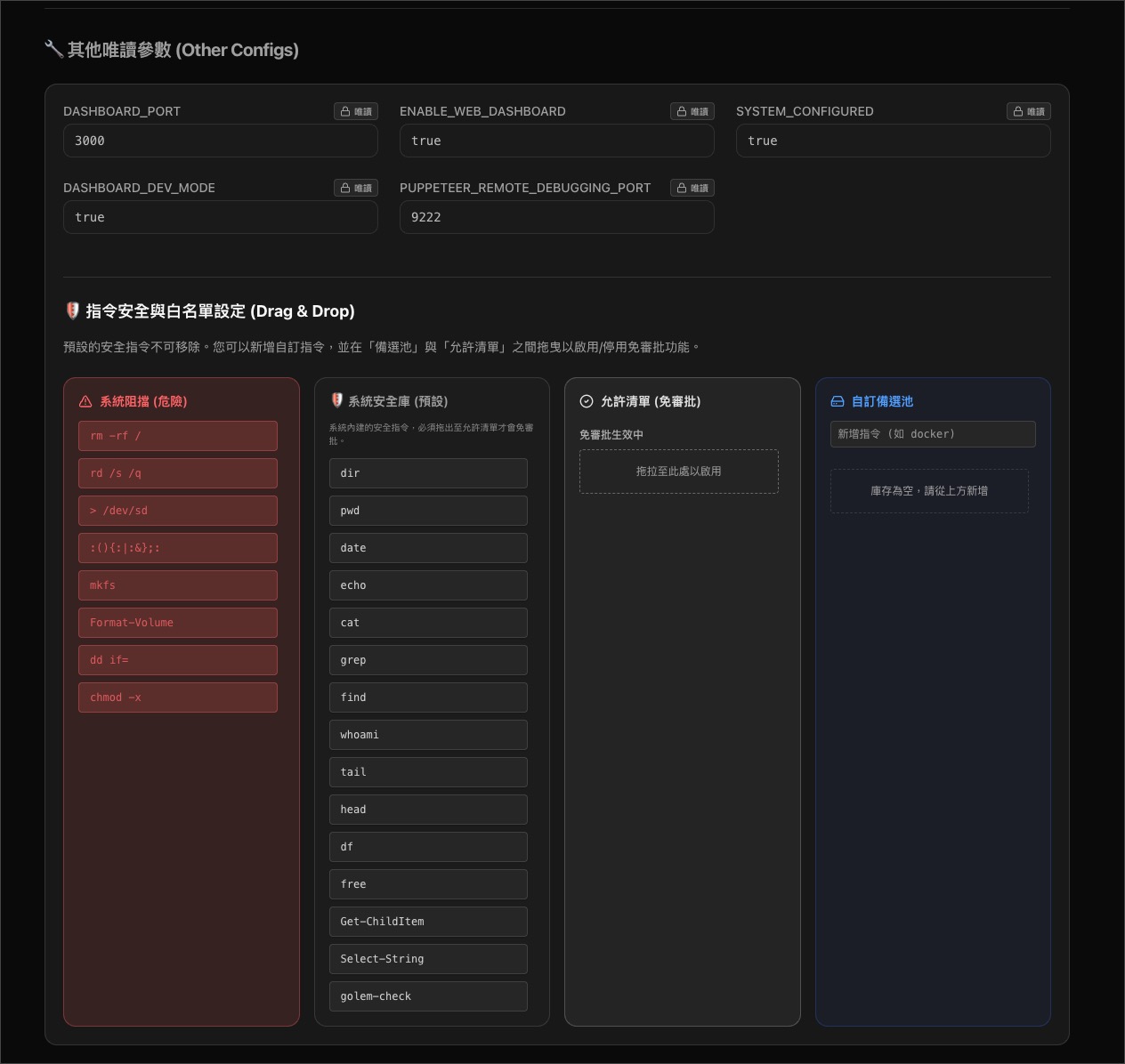Click the check-circle icon in 允許清單 header
The image size is (1125, 1064).
(x=587, y=401)
